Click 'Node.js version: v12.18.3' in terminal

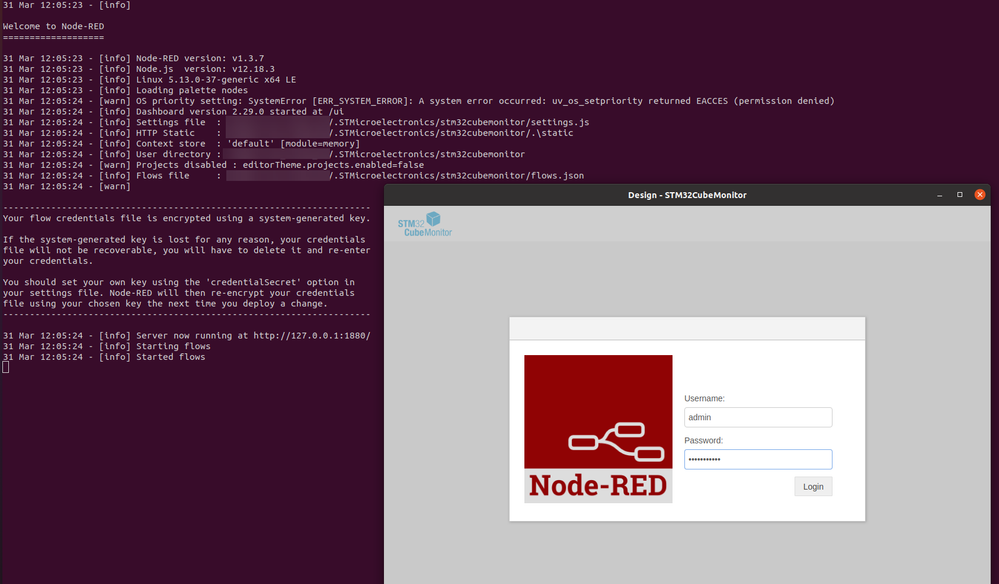click(x=205, y=69)
